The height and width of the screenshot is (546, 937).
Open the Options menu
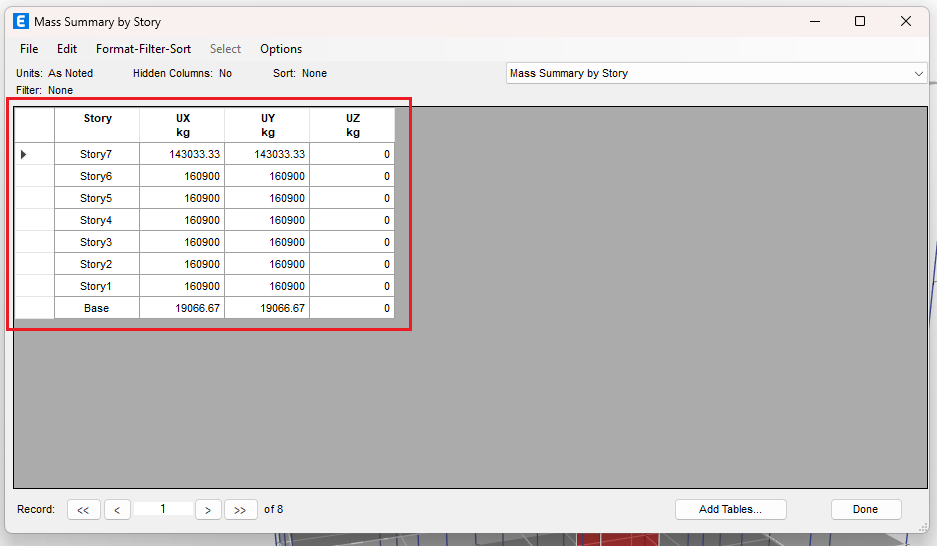tap(281, 49)
